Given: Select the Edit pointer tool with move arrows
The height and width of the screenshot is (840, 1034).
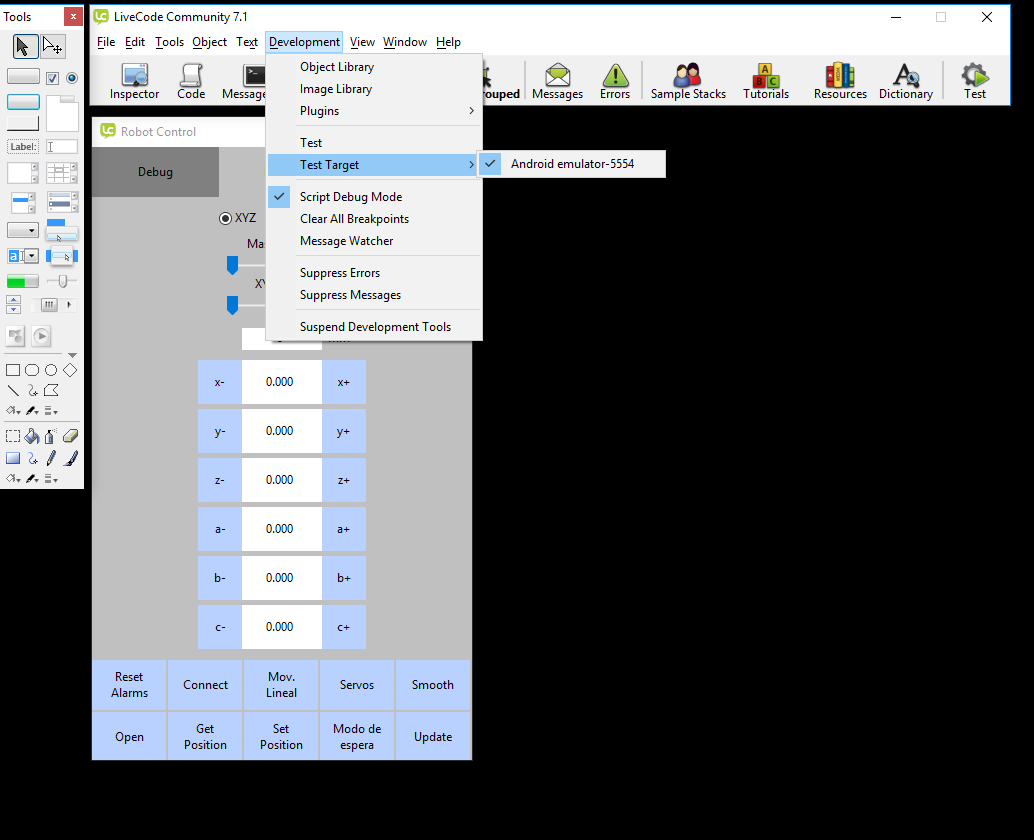Looking at the screenshot, I should click(53, 46).
